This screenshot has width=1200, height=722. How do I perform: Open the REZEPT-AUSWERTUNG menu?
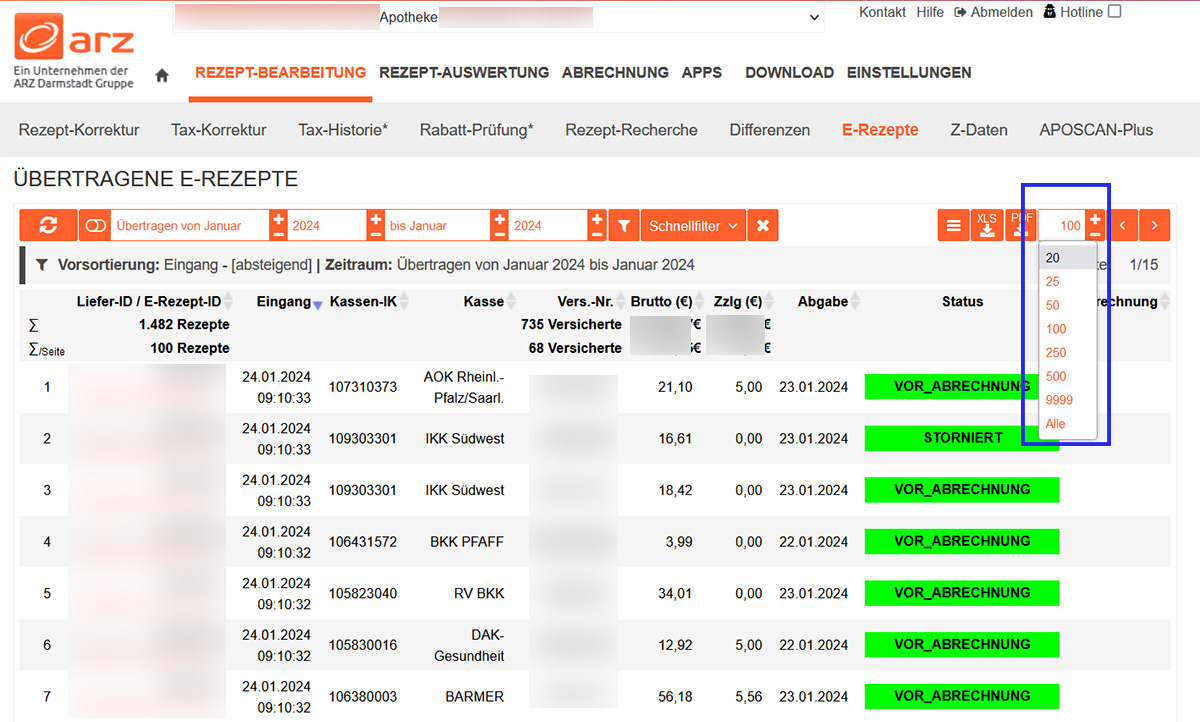coord(464,73)
